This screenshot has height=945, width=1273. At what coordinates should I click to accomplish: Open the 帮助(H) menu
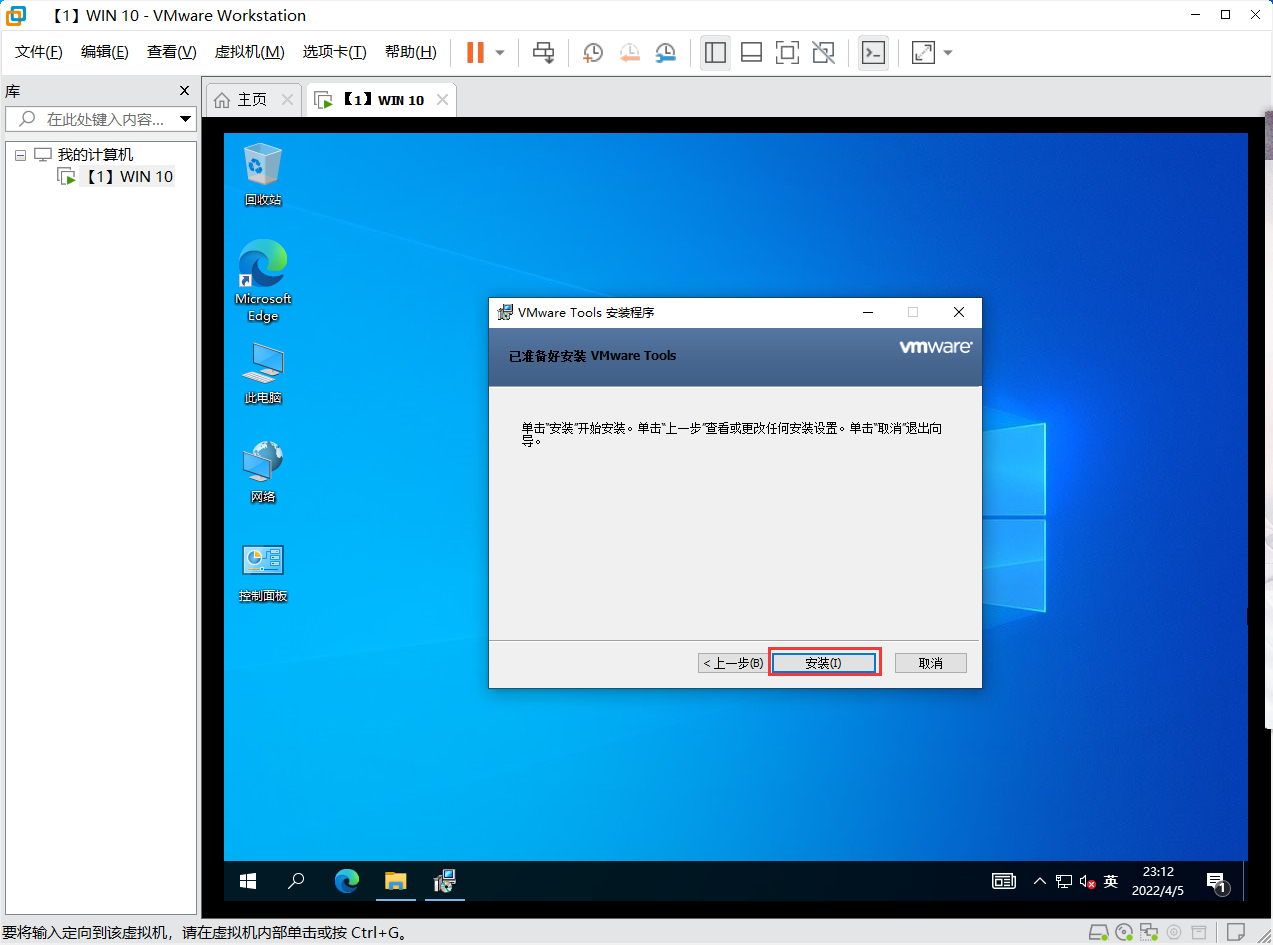coord(411,52)
